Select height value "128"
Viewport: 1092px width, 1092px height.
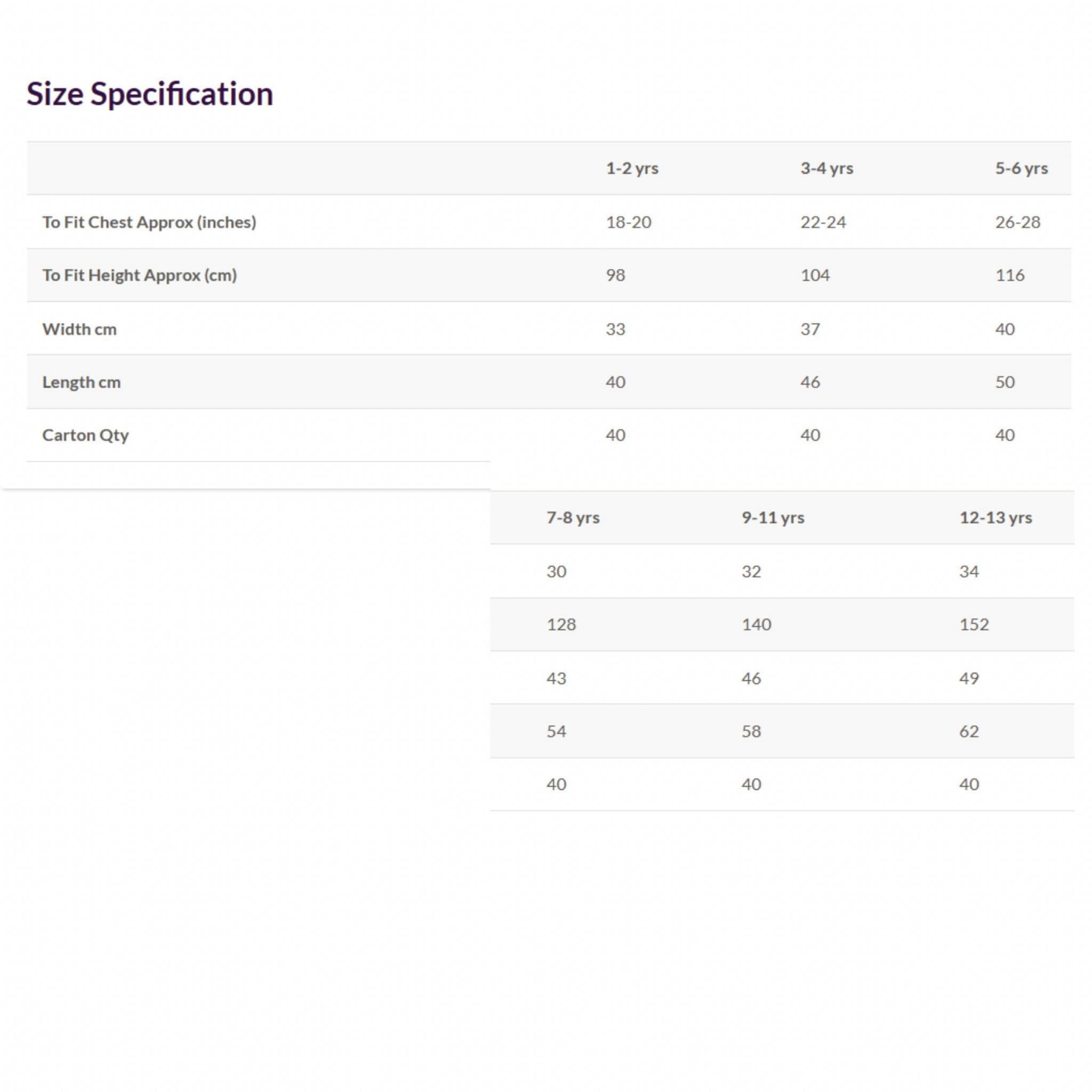coord(561,624)
